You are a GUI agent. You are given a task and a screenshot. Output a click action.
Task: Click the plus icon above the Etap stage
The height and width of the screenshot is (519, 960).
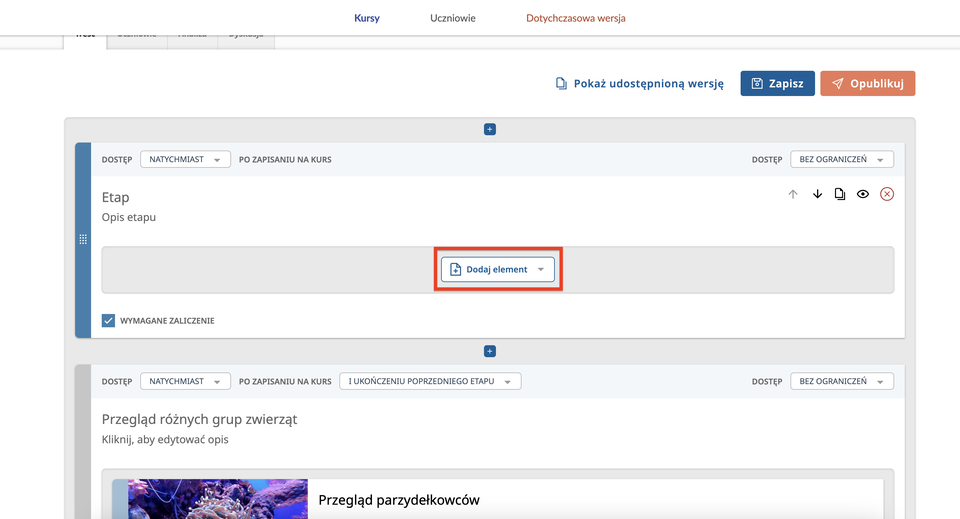(x=490, y=129)
